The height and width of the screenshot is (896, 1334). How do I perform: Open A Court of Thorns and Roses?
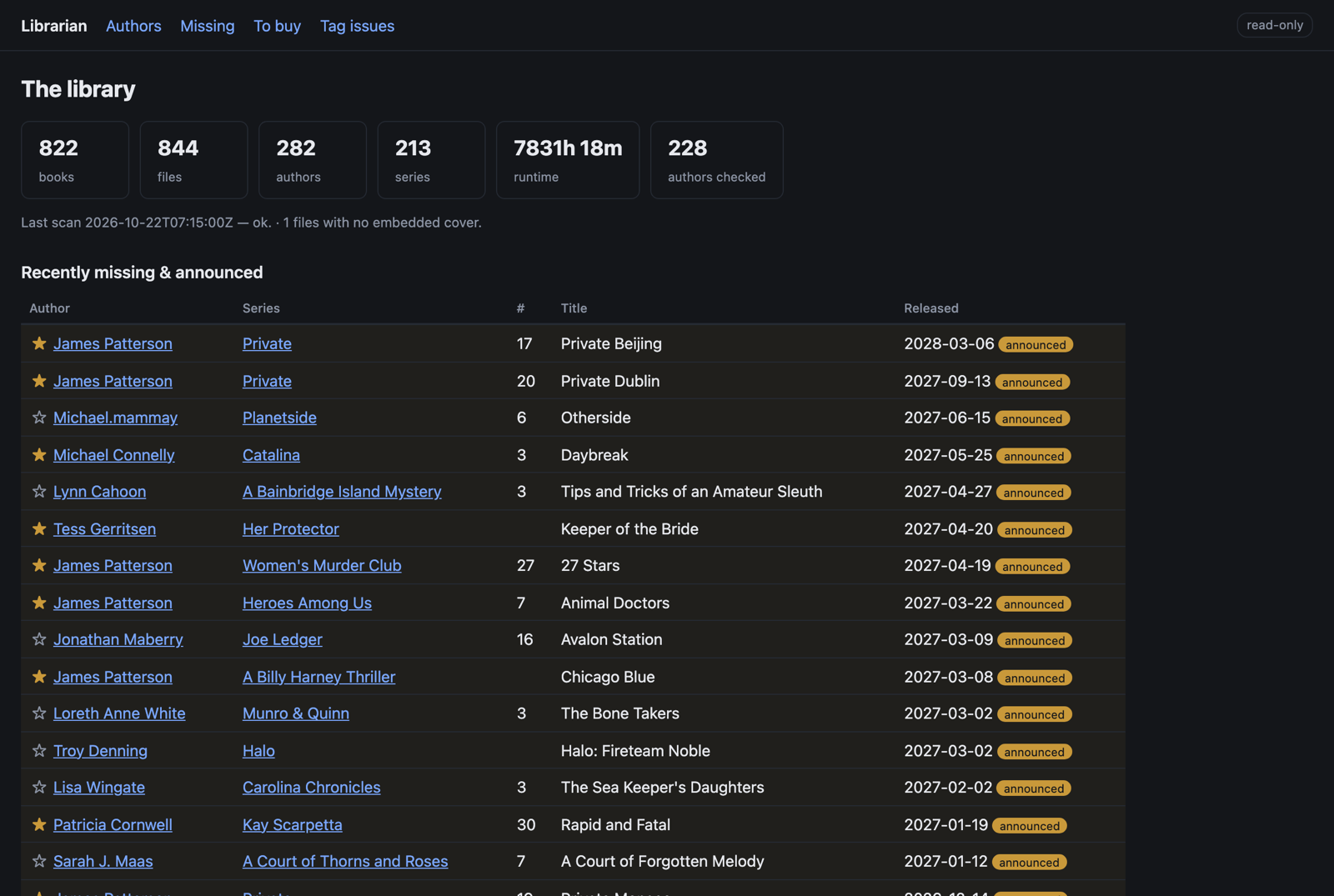click(x=345, y=861)
